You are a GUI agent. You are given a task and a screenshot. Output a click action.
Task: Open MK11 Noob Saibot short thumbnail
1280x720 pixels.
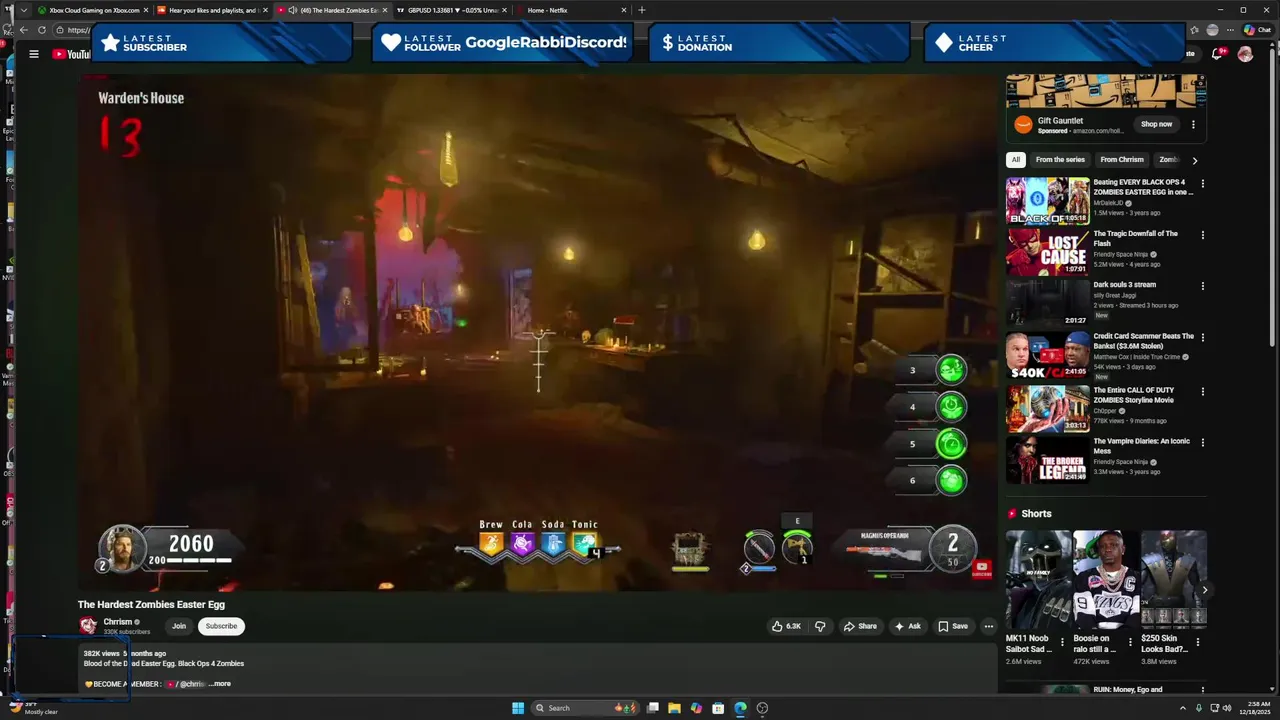1036,579
